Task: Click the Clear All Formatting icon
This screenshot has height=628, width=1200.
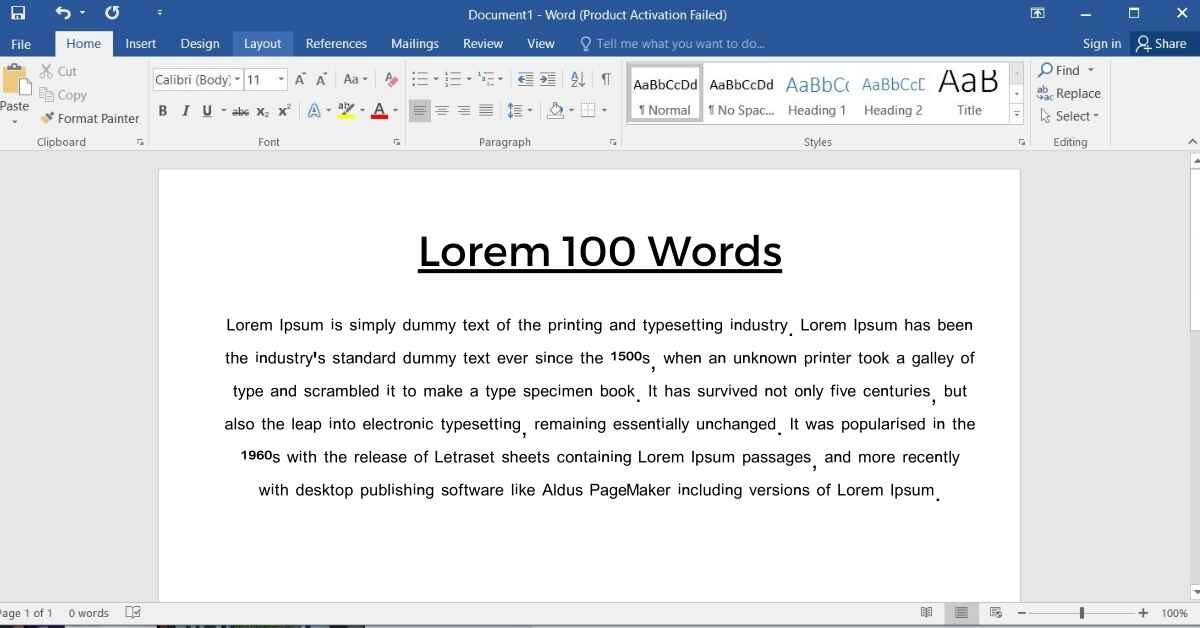Action: [x=391, y=80]
